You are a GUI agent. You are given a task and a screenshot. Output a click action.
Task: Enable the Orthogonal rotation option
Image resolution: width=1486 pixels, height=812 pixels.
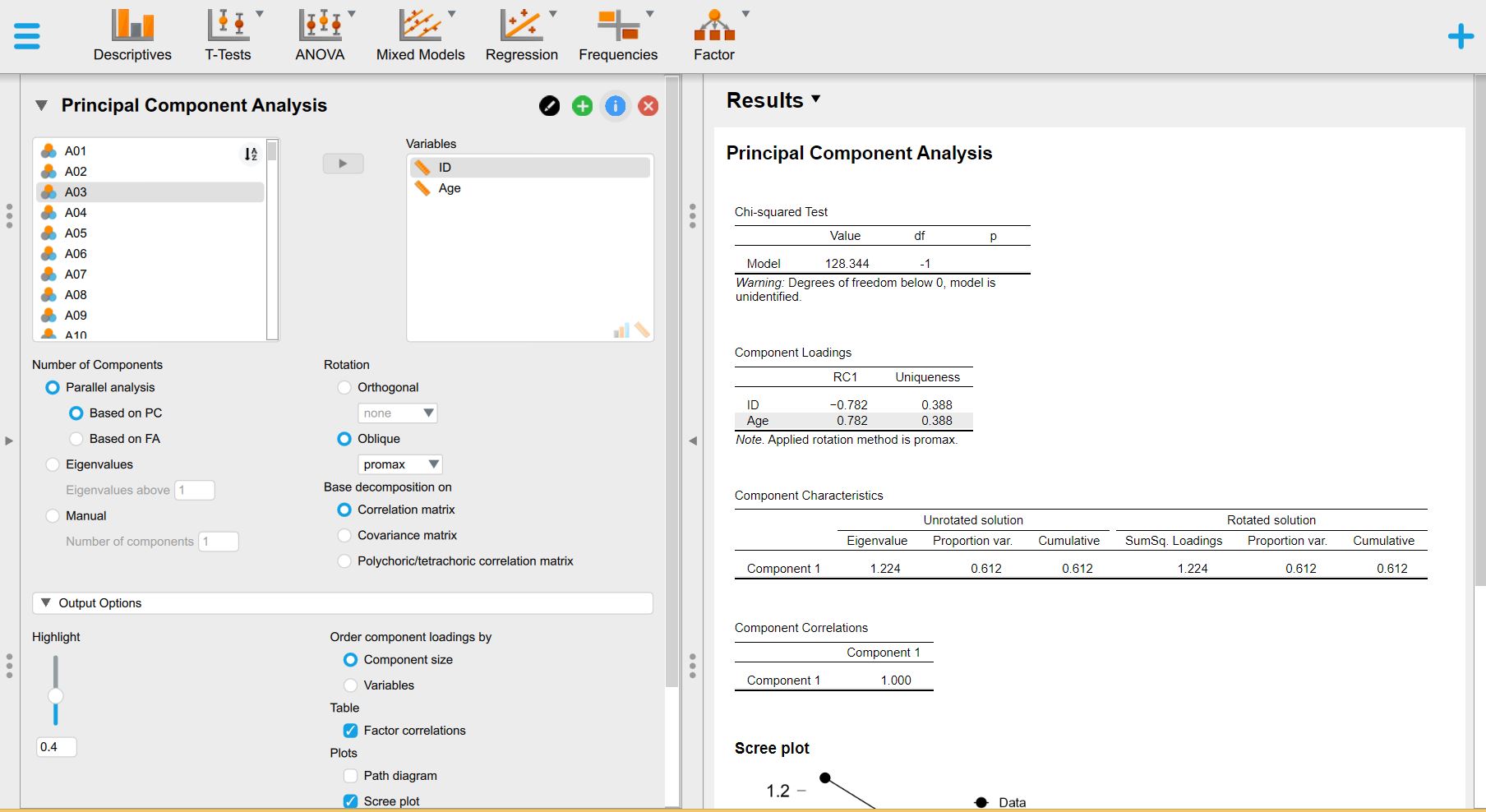coord(344,387)
